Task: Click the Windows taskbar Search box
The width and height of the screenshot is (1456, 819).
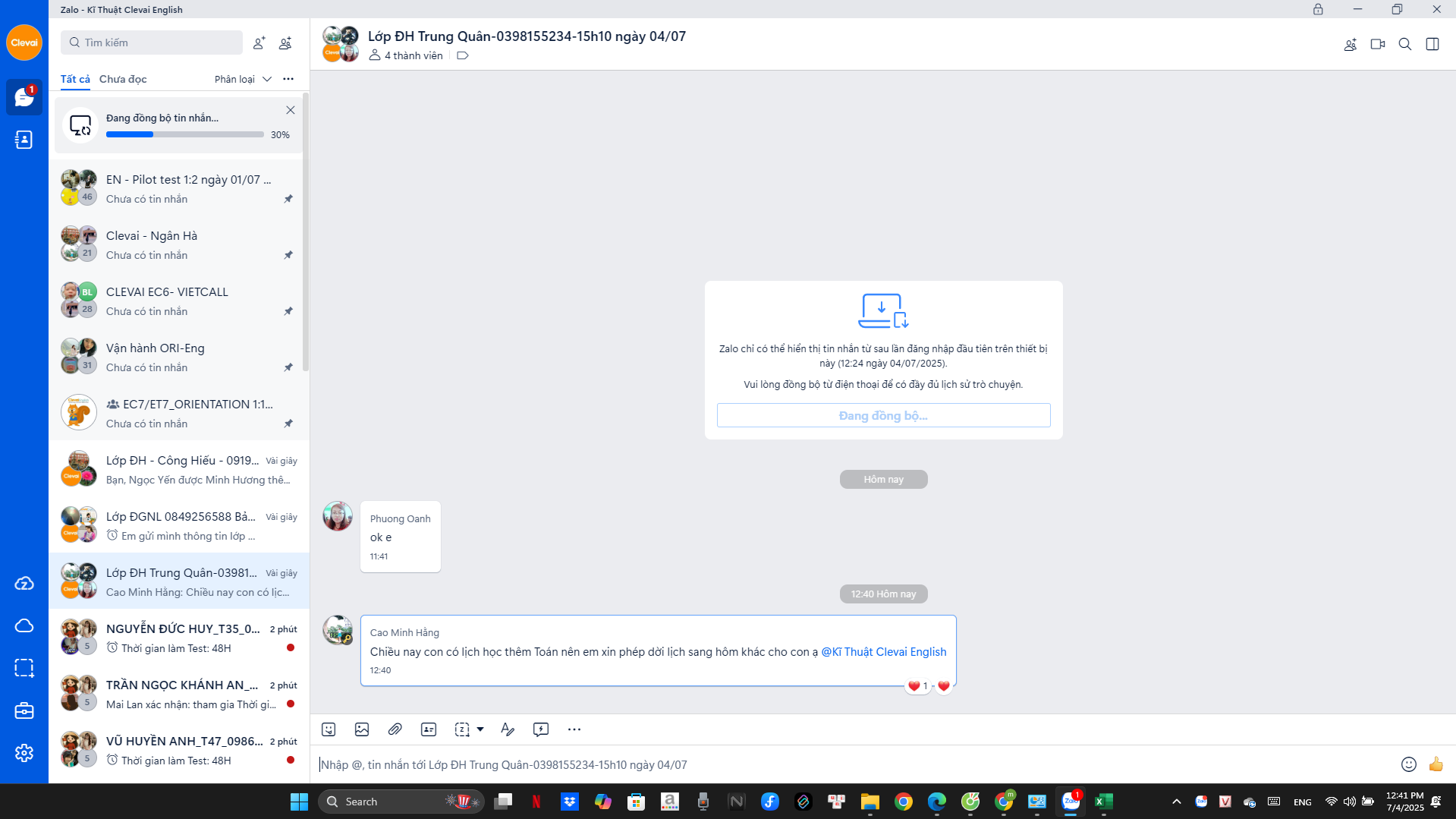Action: tap(401, 802)
